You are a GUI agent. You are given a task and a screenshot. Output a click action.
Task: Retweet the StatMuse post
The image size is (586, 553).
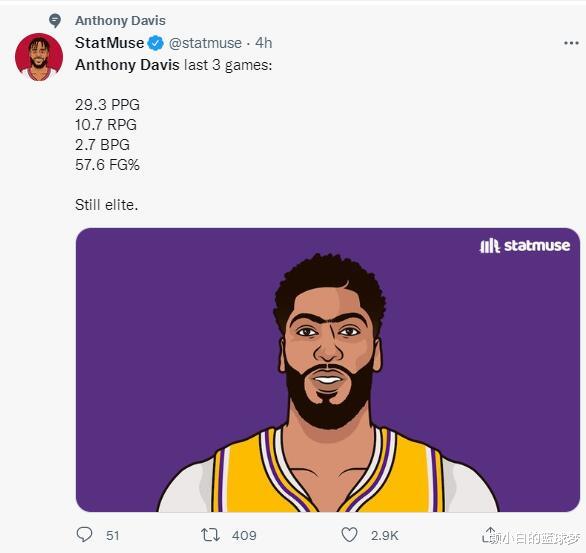(x=210, y=535)
